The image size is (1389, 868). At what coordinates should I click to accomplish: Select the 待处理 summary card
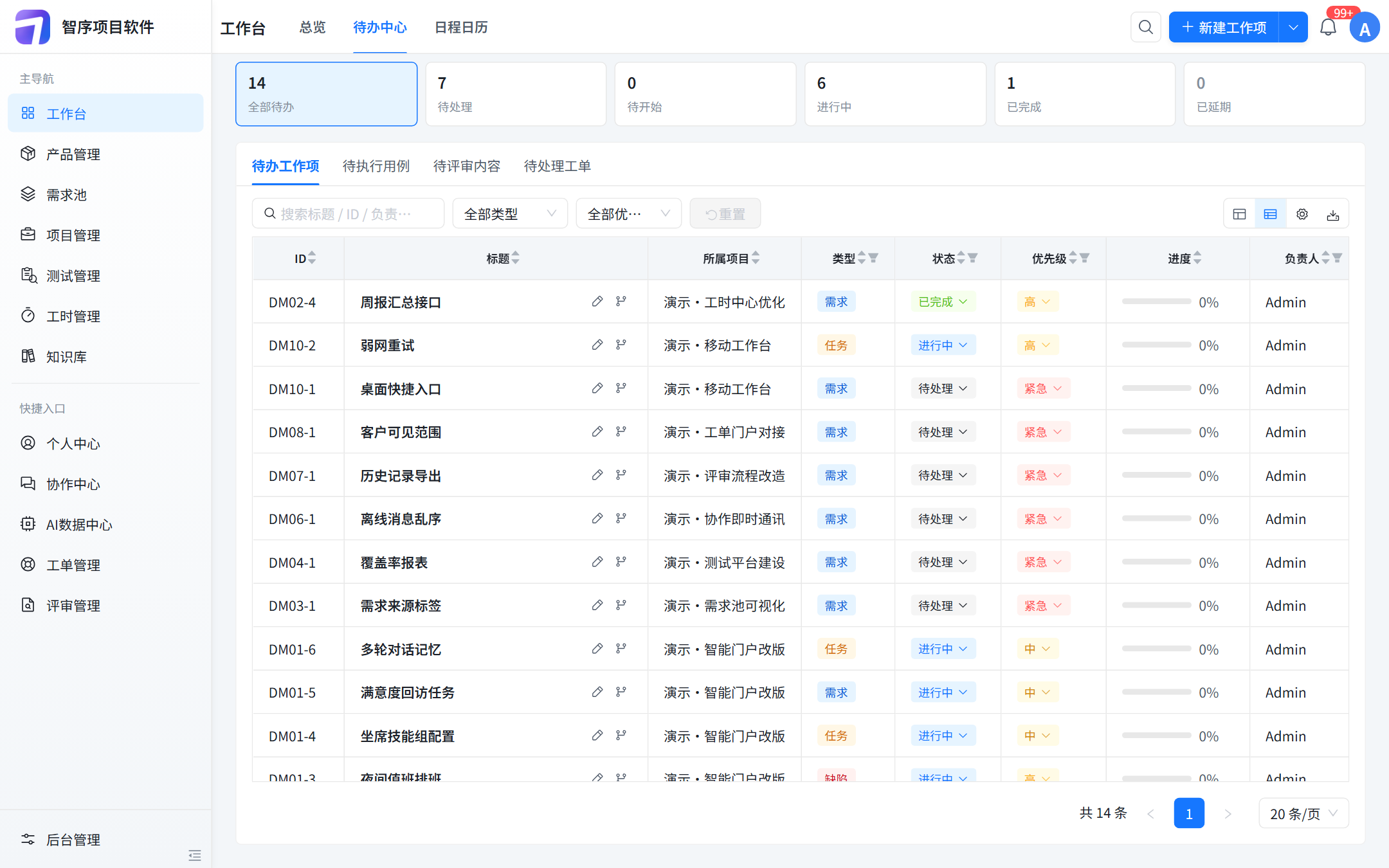pyautogui.click(x=516, y=94)
